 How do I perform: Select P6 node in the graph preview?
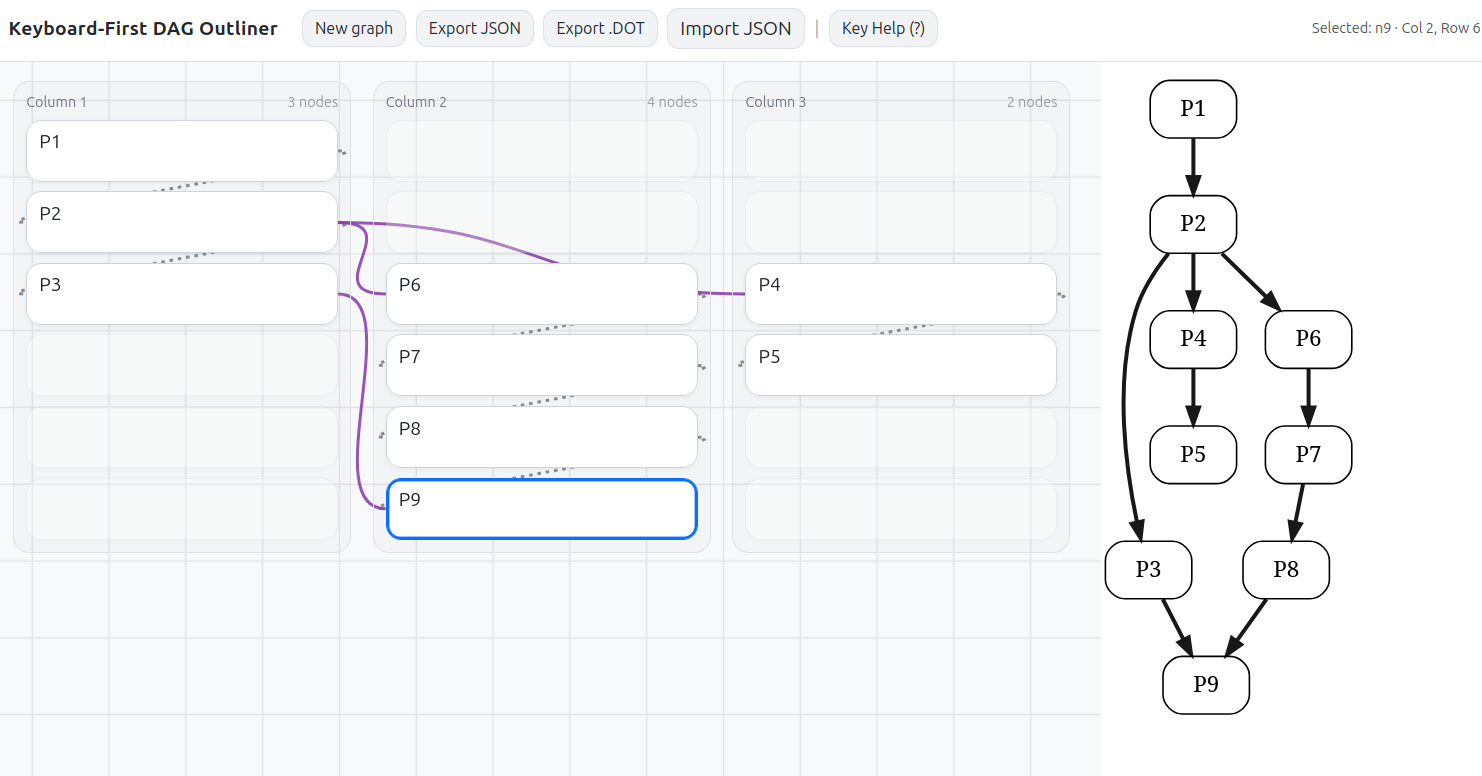click(1308, 339)
